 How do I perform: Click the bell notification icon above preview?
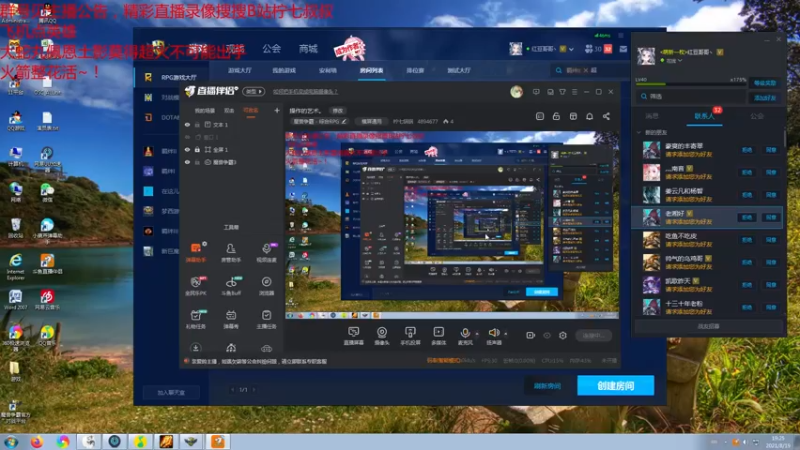(589, 116)
